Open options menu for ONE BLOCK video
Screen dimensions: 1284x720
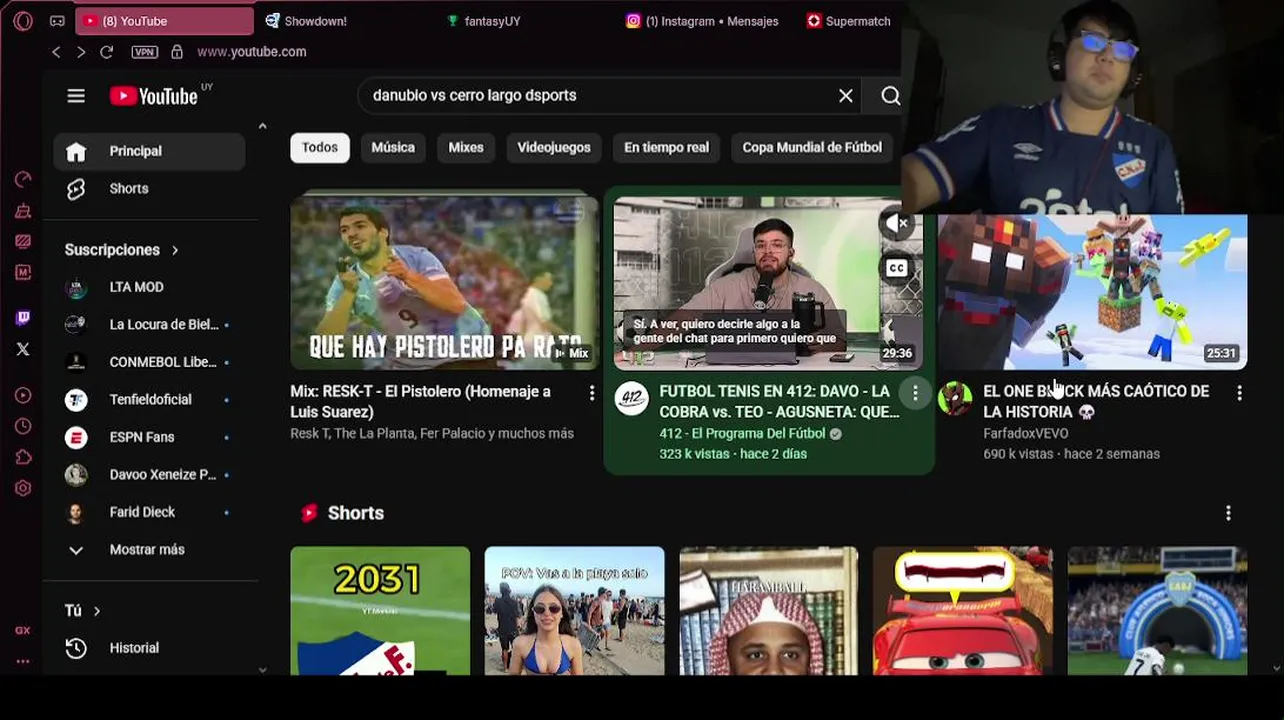point(1239,393)
